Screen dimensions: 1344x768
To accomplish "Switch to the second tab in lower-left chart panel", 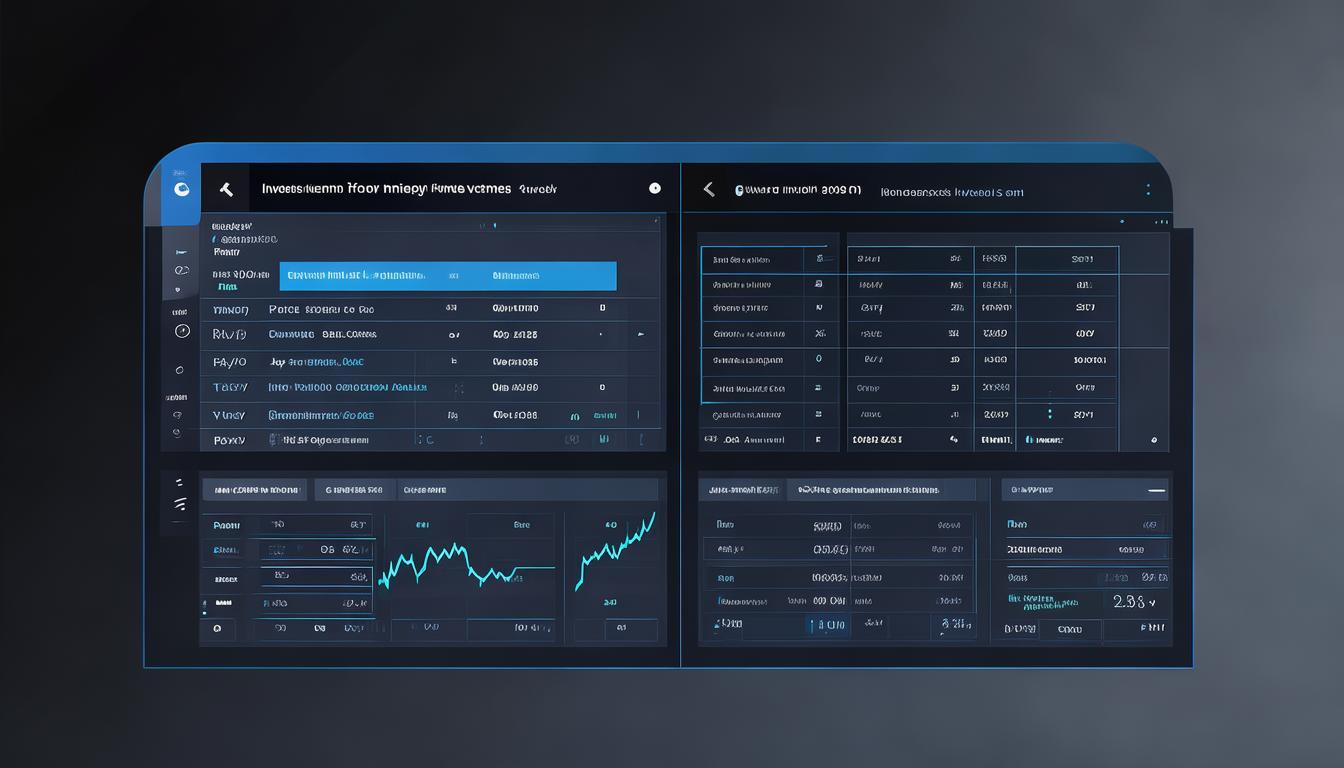I will pyautogui.click(x=351, y=490).
